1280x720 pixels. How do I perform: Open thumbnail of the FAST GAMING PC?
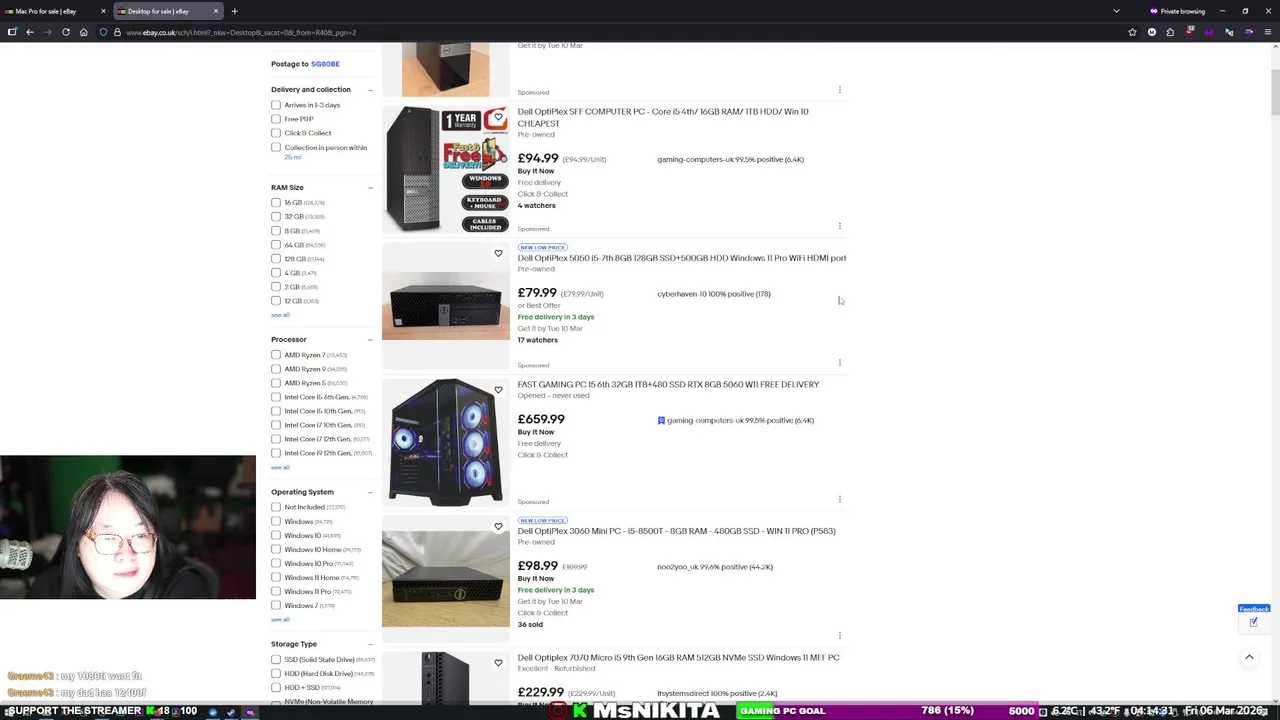click(446, 441)
